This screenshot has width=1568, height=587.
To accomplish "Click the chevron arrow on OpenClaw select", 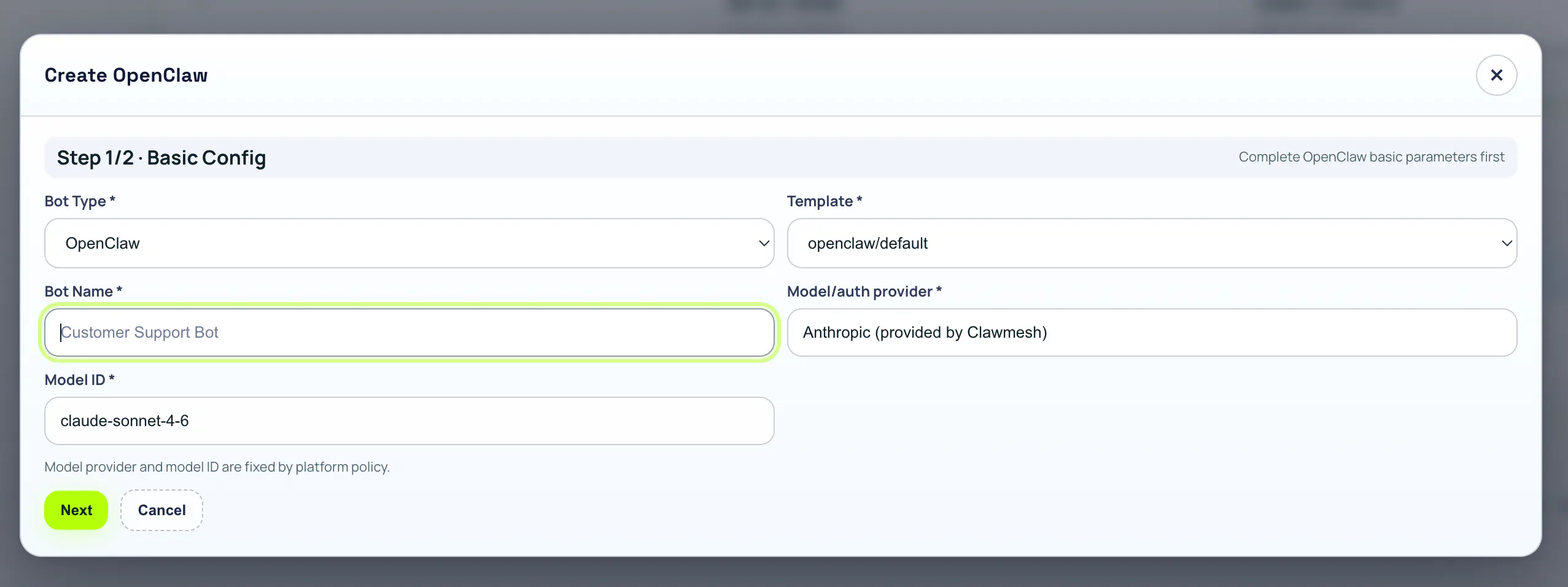I will (764, 243).
